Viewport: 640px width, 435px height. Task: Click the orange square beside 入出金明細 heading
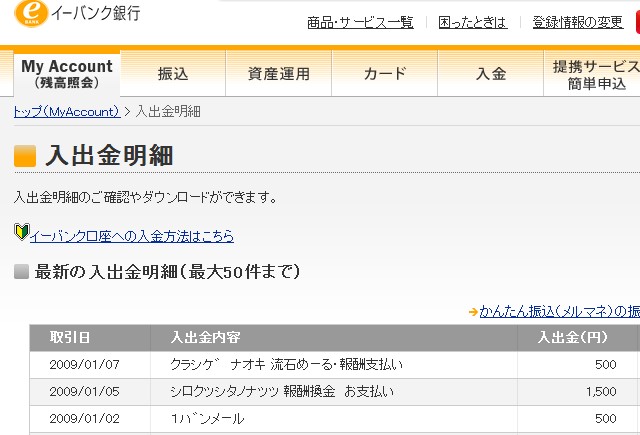pyautogui.click(x=25, y=157)
